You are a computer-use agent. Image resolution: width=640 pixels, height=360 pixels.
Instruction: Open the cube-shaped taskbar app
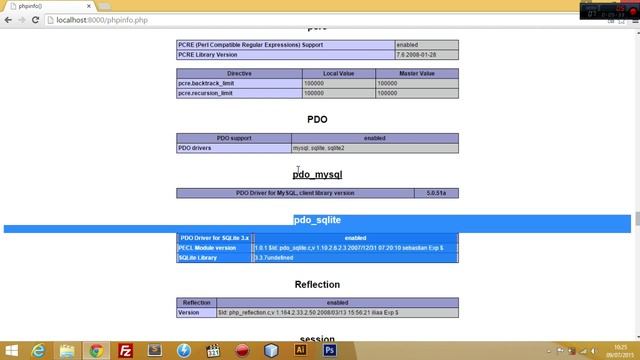271,351
